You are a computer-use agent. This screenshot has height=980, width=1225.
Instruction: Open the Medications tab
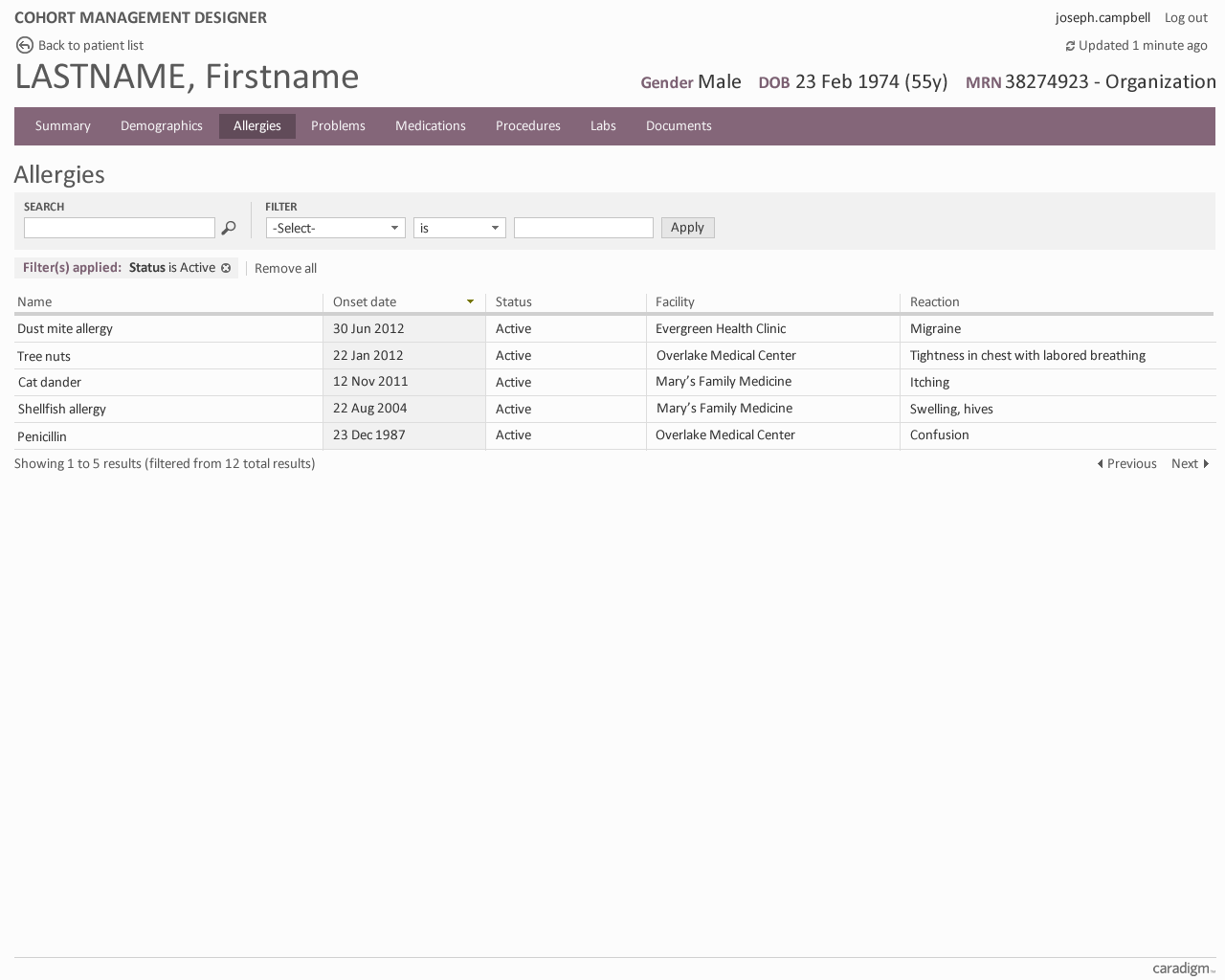click(431, 126)
